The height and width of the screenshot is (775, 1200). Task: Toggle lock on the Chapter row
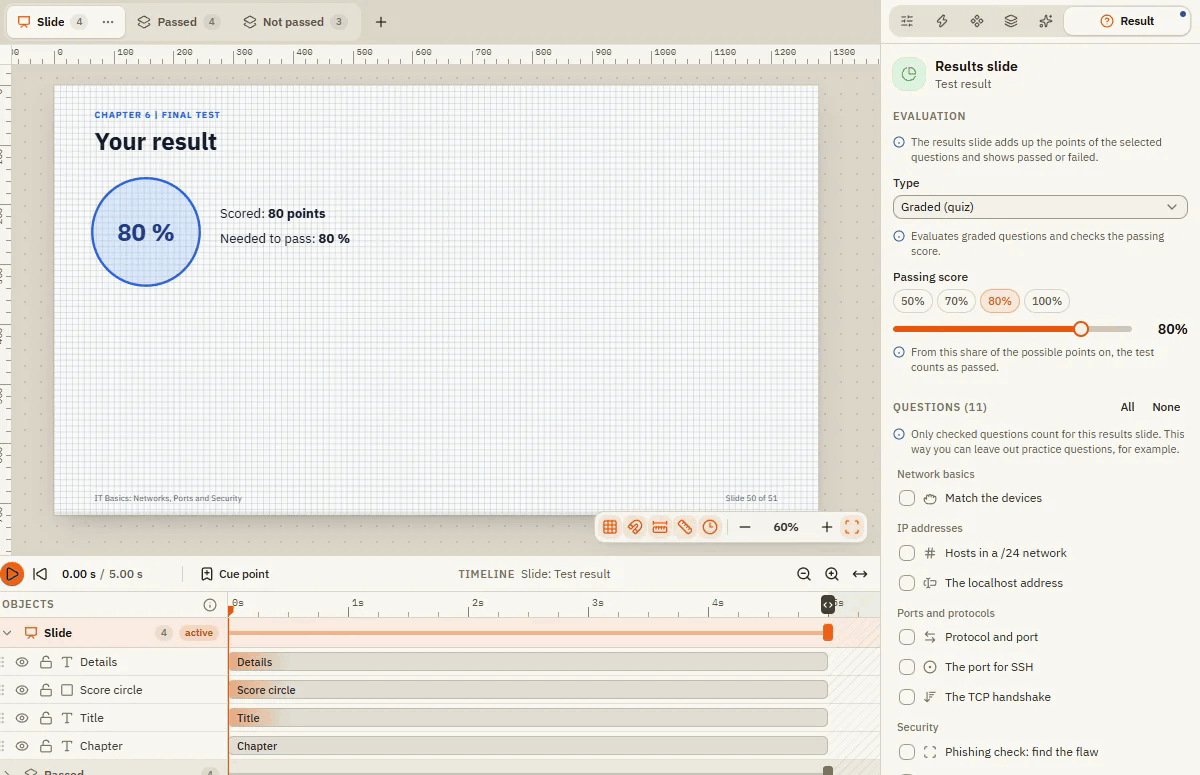click(46, 746)
